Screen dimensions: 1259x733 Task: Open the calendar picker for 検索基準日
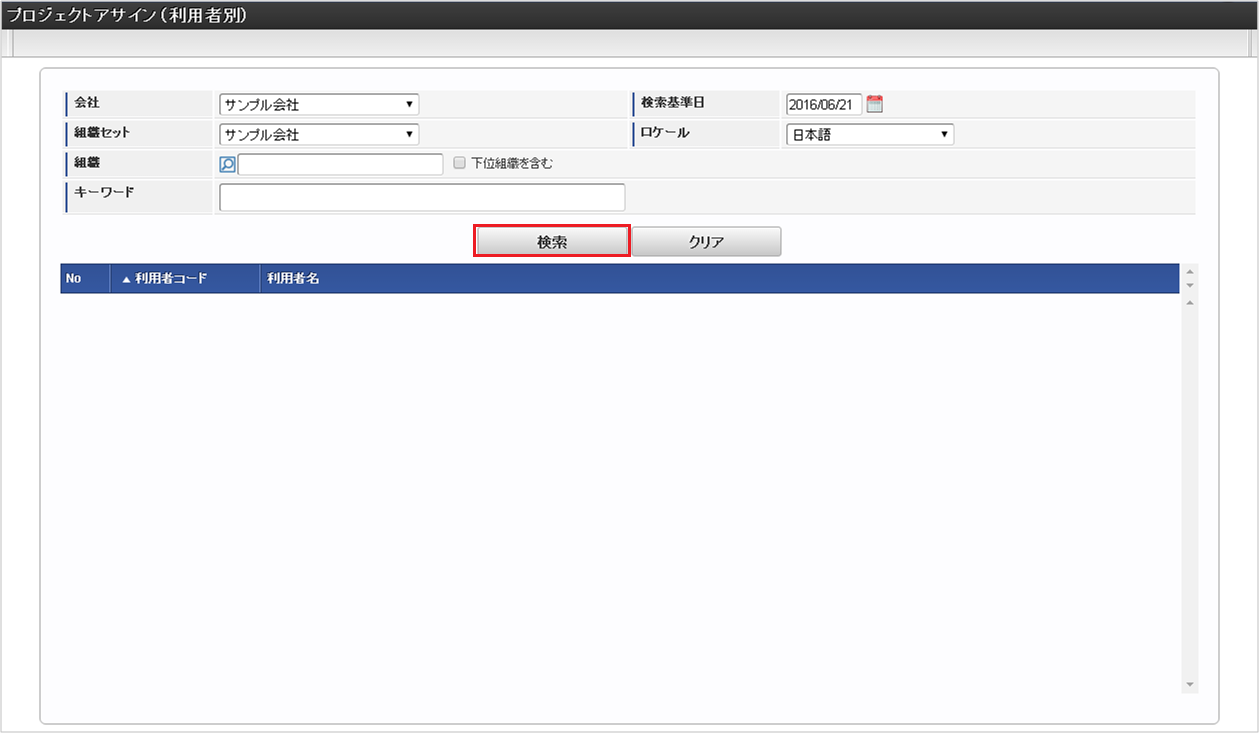pos(873,103)
